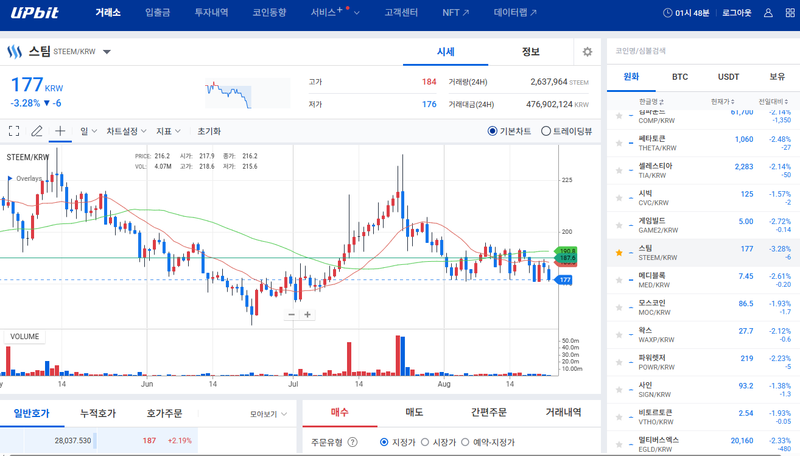The image size is (800, 456).
Task: Click the Upbit logo
Action: coord(35,13)
